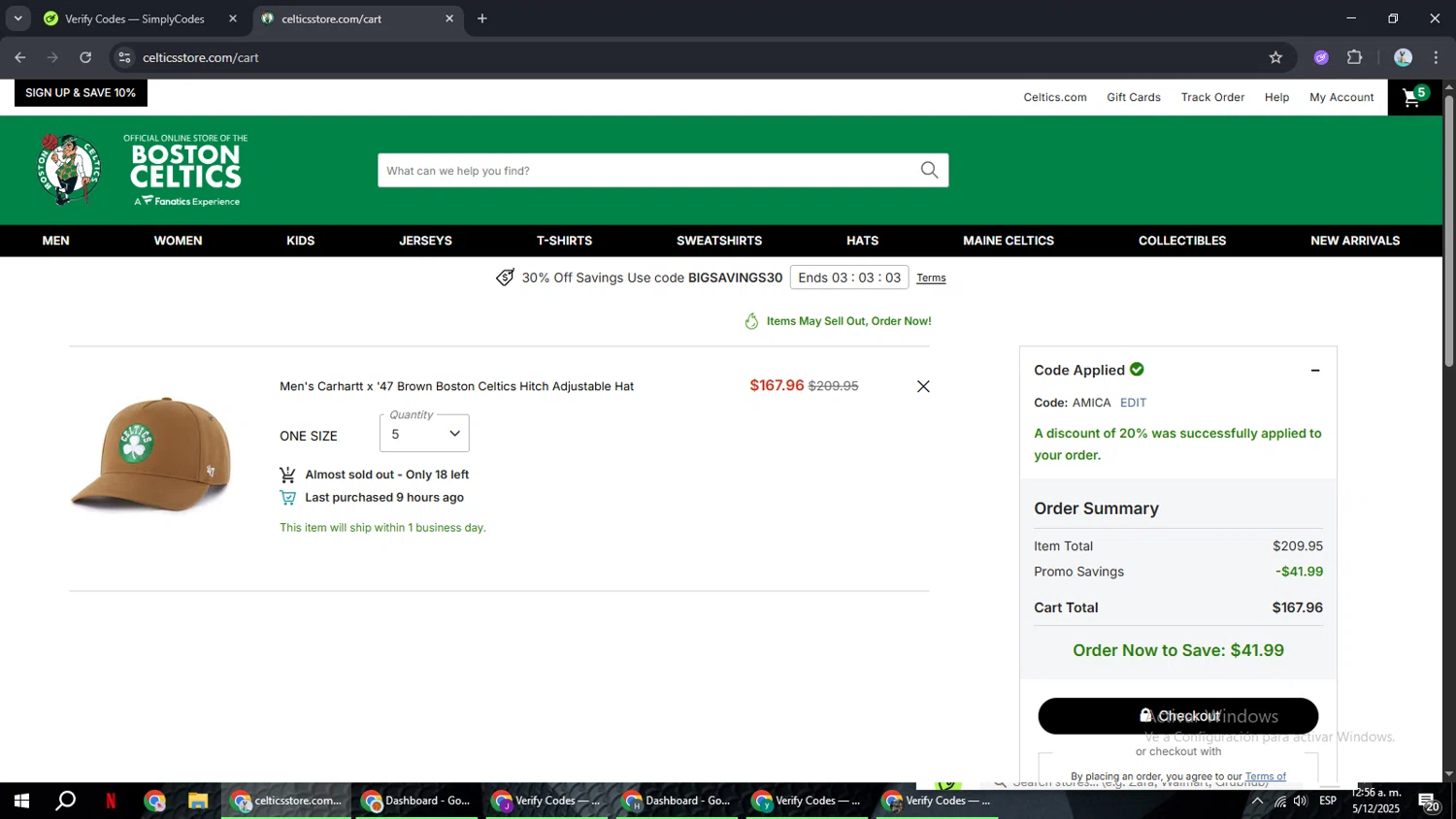Switch to Verify Codes — SimplyCodes tab
This screenshot has width=1456, height=819.
pos(135,18)
